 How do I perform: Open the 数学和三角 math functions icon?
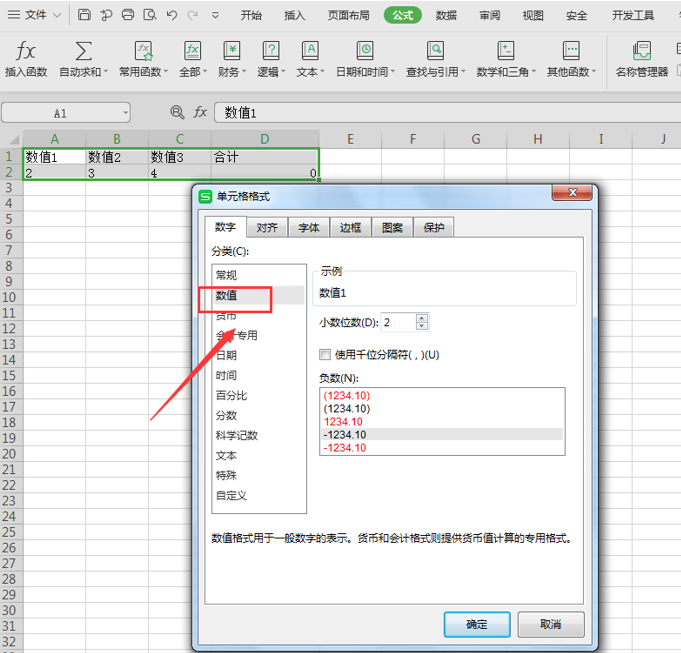point(506,51)
